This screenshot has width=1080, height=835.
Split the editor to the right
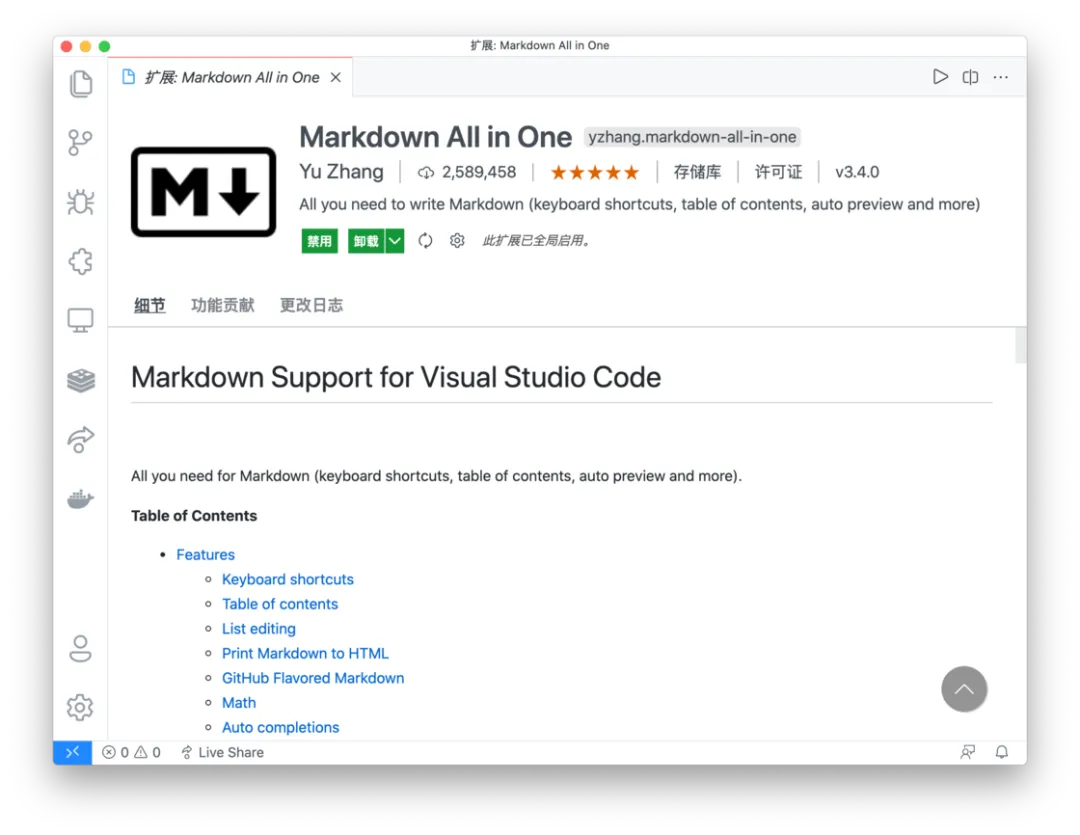tap(970, 76)
